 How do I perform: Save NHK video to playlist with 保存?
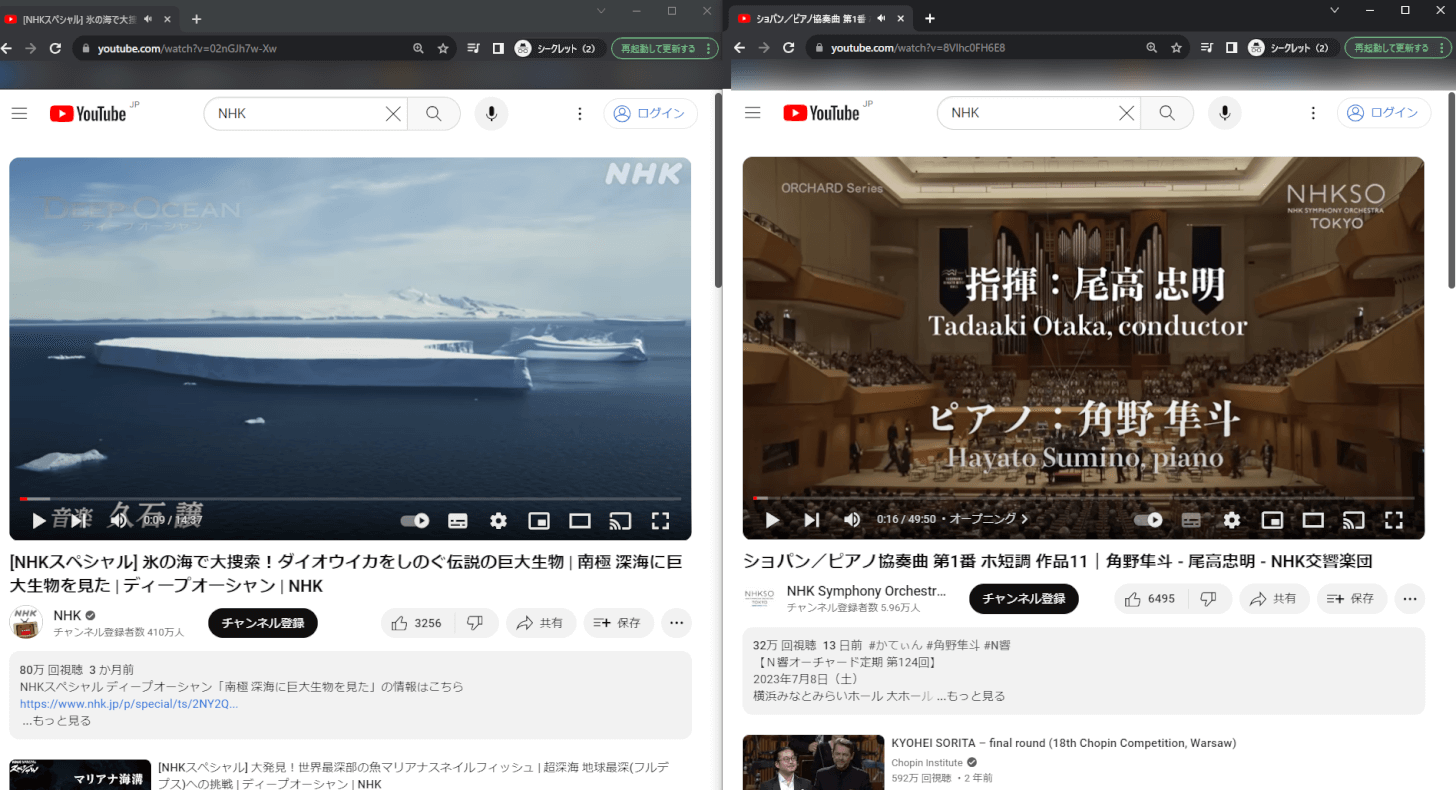[x=619, y=622]
